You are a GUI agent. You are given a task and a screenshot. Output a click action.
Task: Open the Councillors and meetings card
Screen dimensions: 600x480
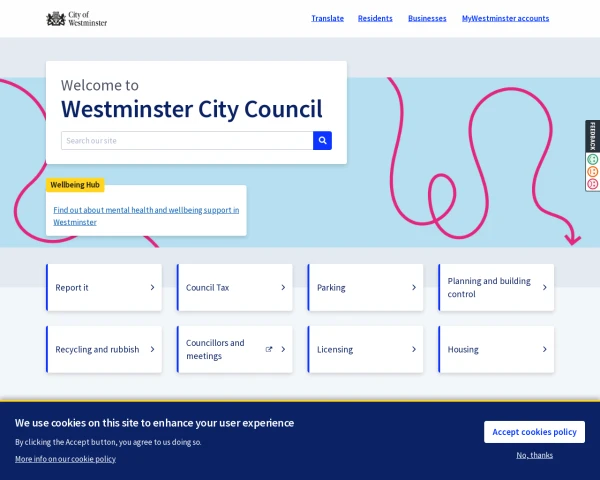(x=235, y=349)
